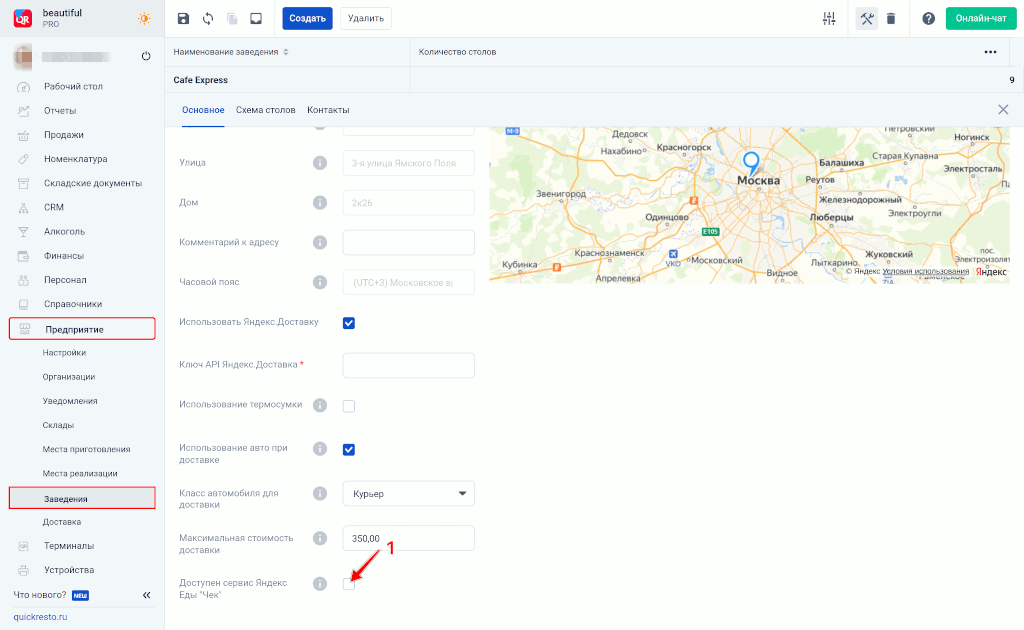Click the refresh icon in the toolbar
Image resolution: width=1024 pixels, height=630 pixels.
point(208,18)
